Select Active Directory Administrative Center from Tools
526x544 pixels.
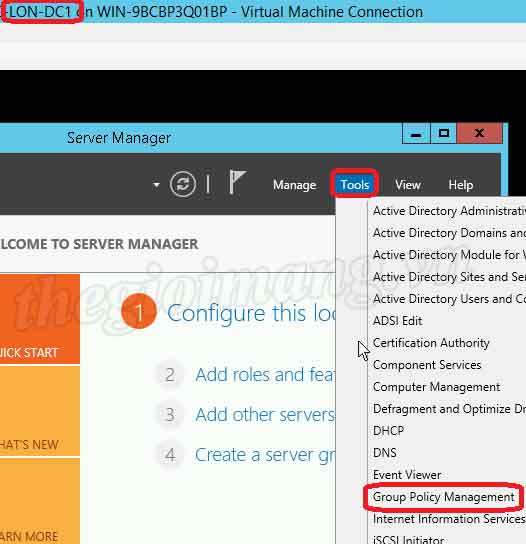coord(449,211)
